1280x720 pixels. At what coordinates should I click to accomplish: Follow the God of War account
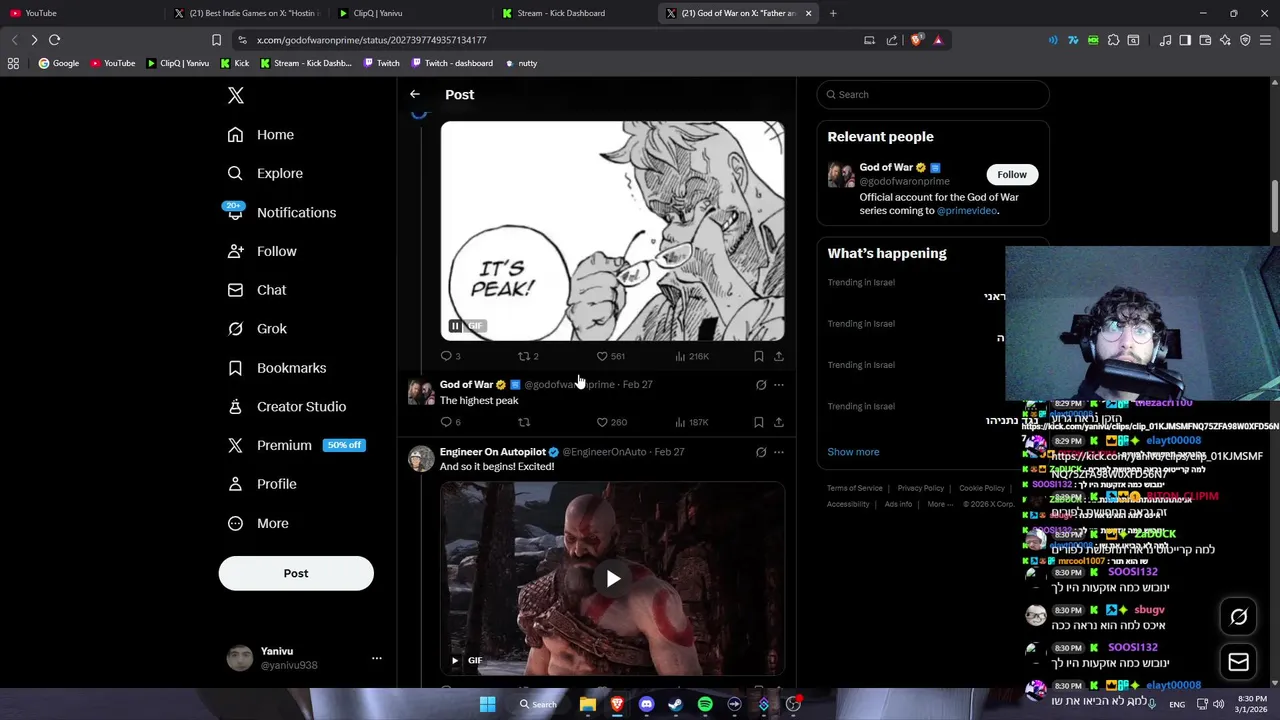pyautogui.click(x=1012, y=174)
